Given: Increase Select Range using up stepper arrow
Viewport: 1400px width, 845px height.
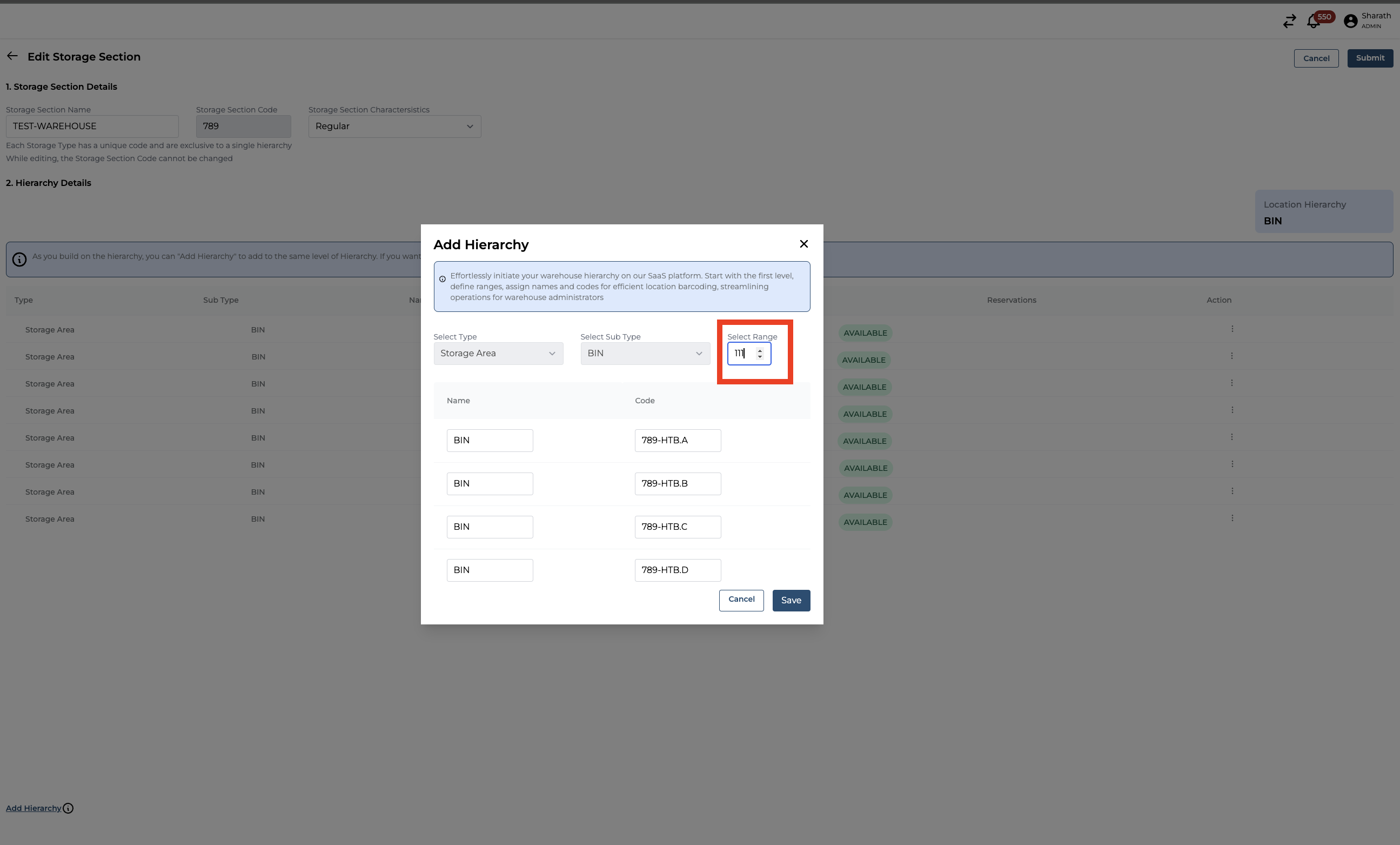Looking at the screenshot, I should pyautogui.click(x=760, y=350).
